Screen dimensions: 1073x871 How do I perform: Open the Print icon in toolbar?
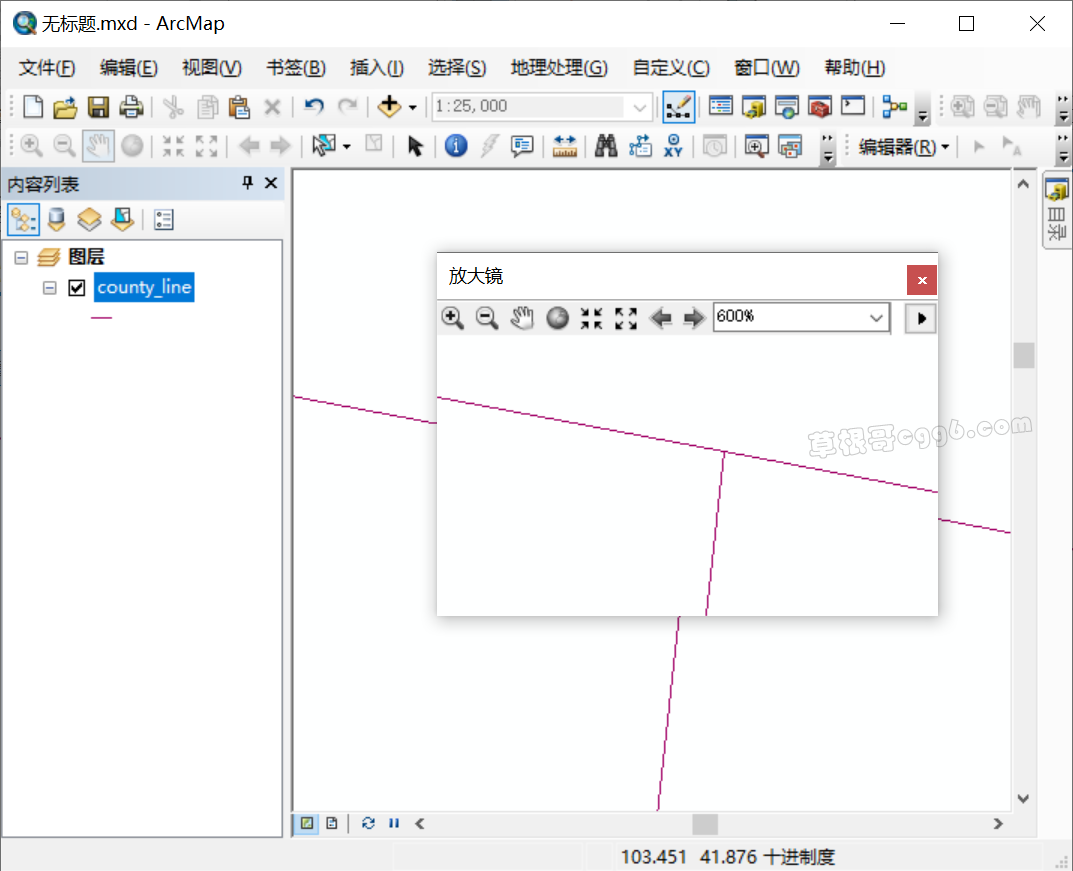pyautogui.click(x=131, y=106)
